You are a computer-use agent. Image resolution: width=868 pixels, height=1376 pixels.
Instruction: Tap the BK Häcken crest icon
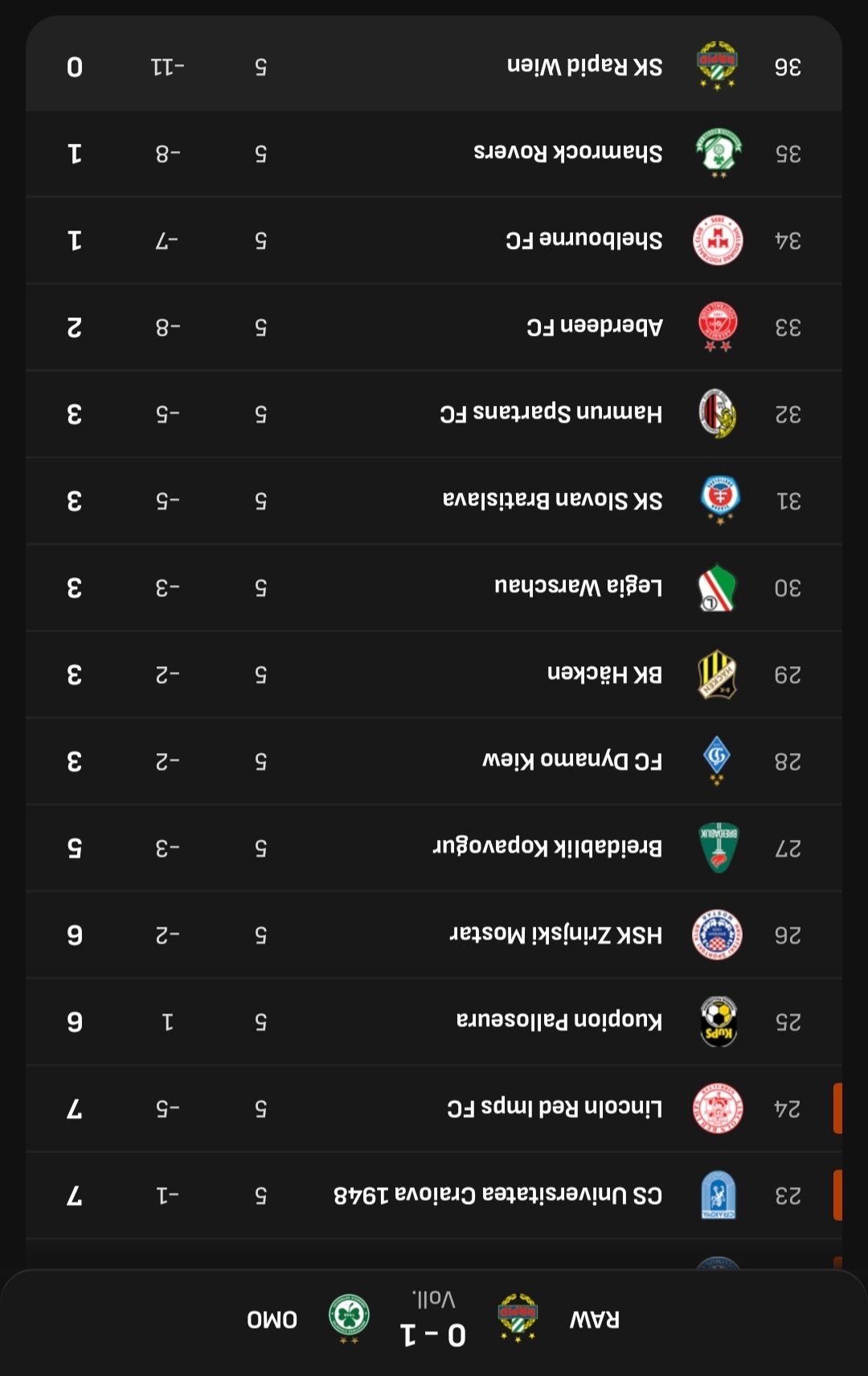pos(718,674)
